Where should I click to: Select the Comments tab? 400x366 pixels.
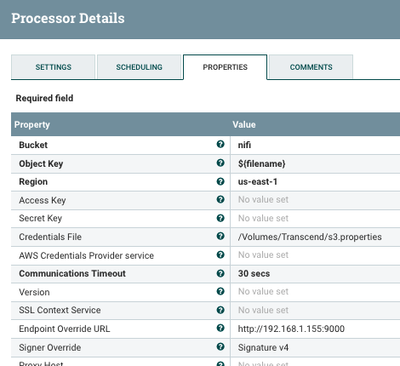click(311, 67)
